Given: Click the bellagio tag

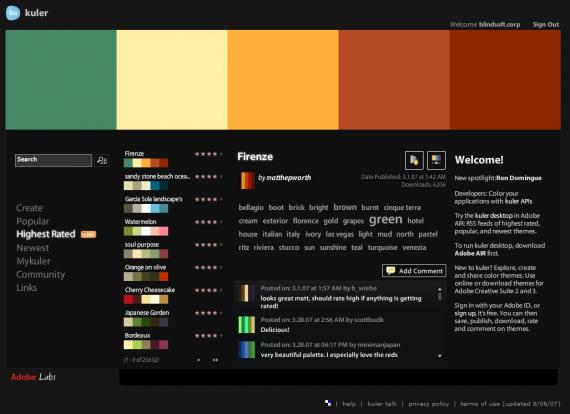Looking at the screenshot, I should click(251, 208).
